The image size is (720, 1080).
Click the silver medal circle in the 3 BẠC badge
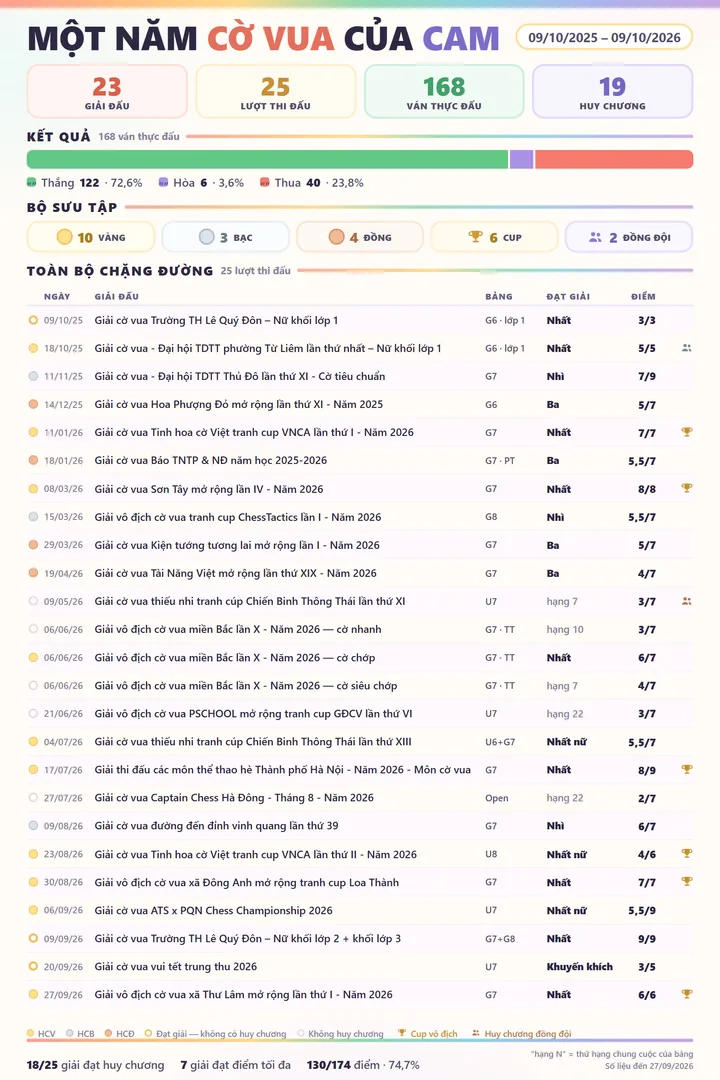(206, 237)
